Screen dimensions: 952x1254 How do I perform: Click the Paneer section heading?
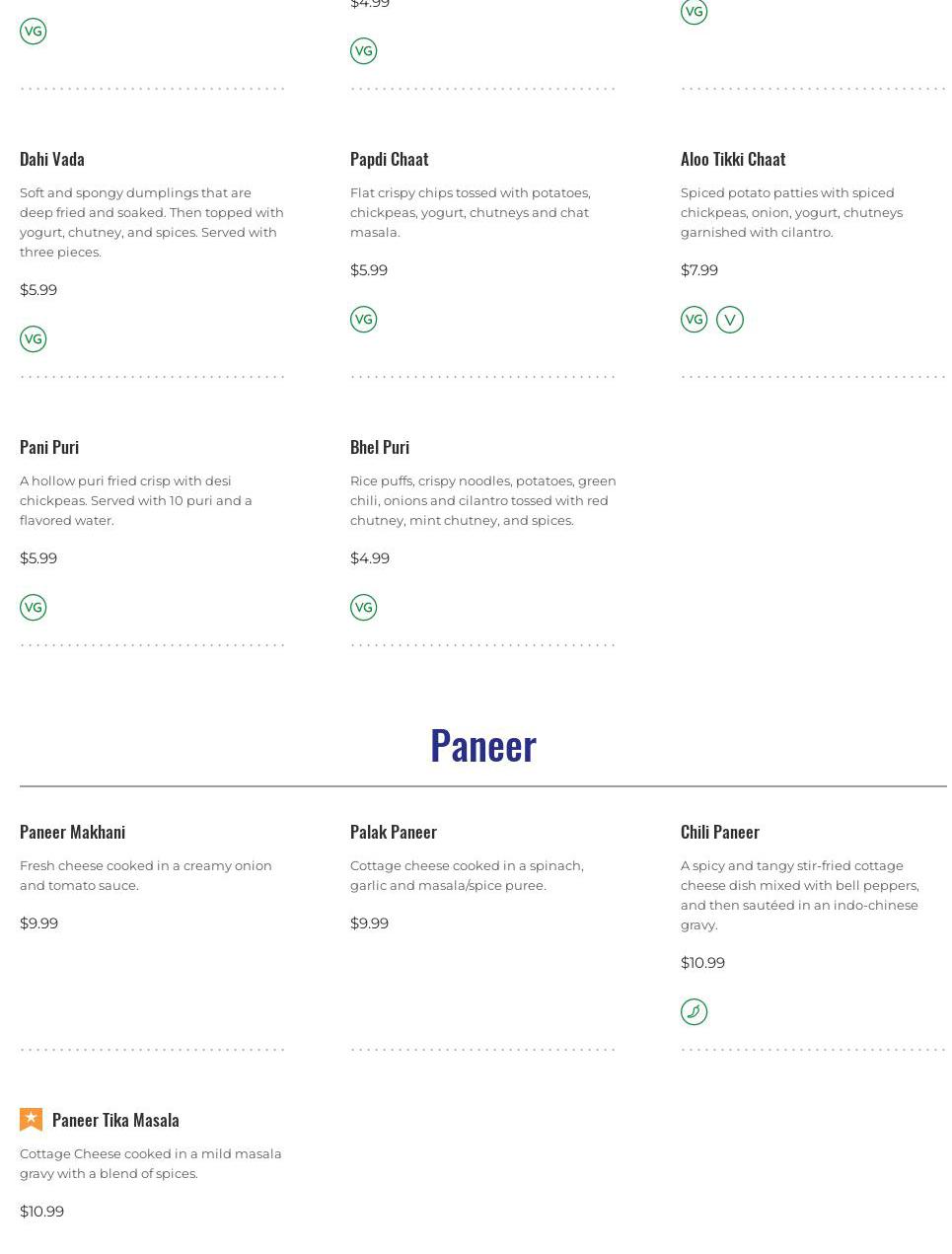tap(483, 746)
